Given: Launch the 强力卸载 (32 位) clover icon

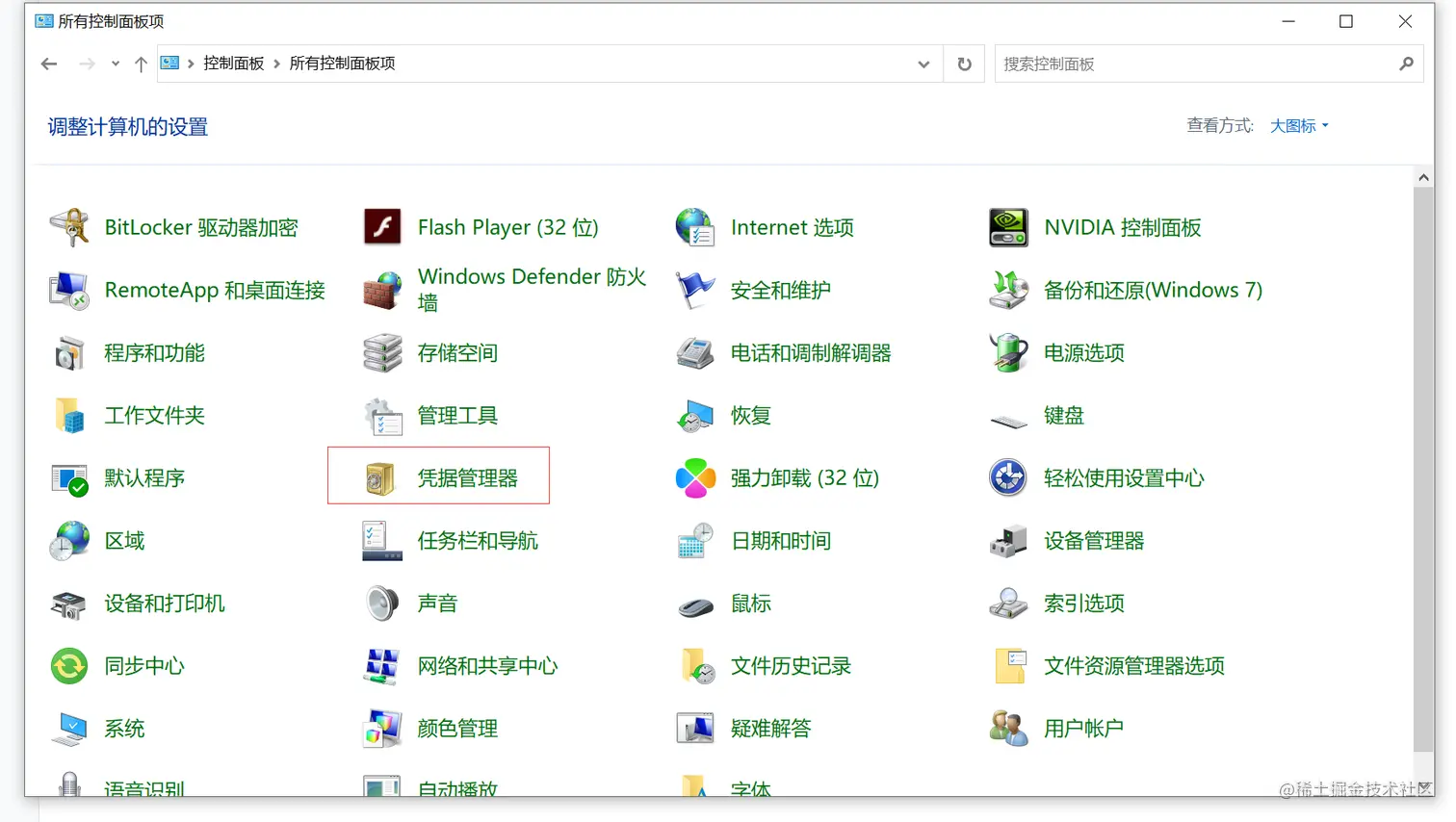Looking at the screenshot, I should click(695, 478).
